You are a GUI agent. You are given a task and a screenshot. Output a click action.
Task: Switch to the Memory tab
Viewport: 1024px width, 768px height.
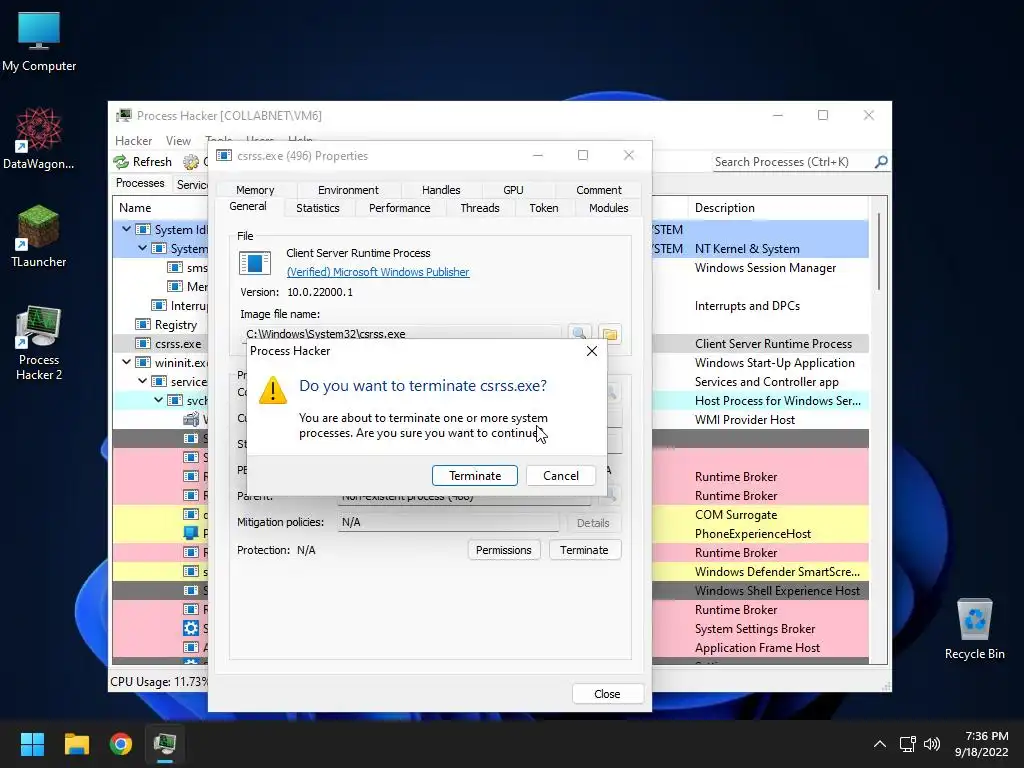255,190
